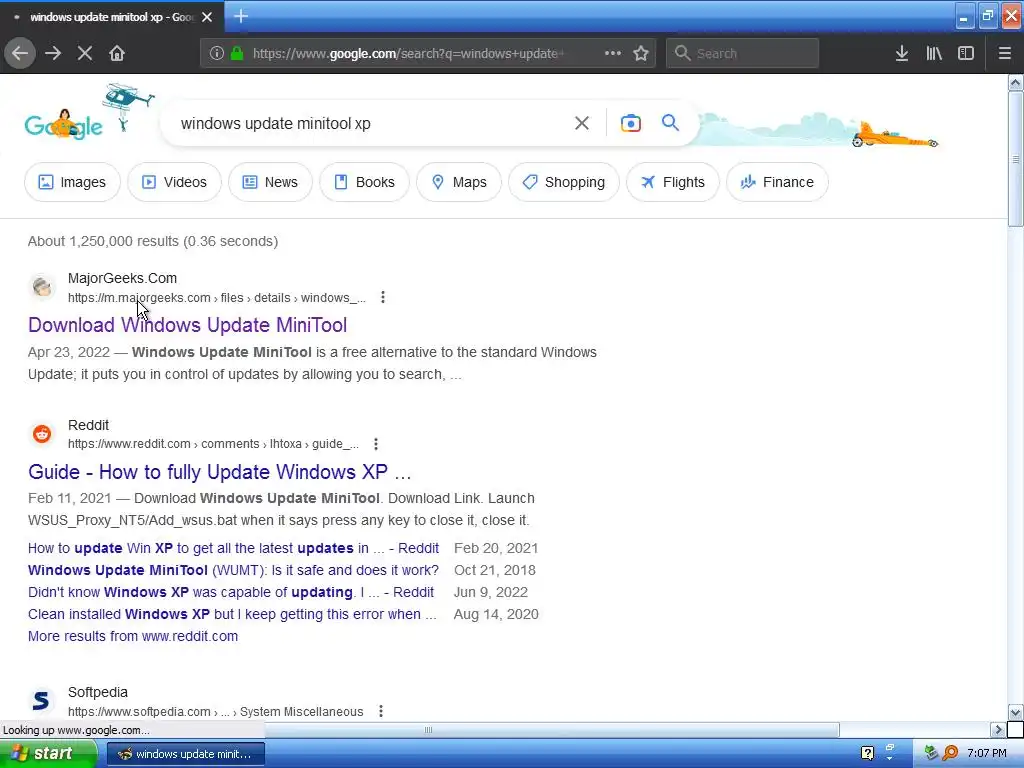View connection security via the green padlock
Image resolution: width=1024 pixels, height=768 pixels.
click(237, 53)
